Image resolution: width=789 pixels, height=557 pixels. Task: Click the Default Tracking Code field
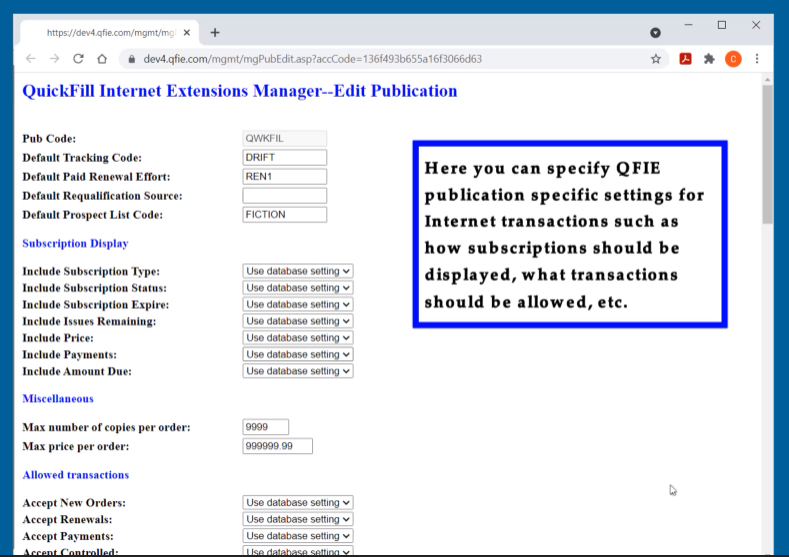(284, 157)
